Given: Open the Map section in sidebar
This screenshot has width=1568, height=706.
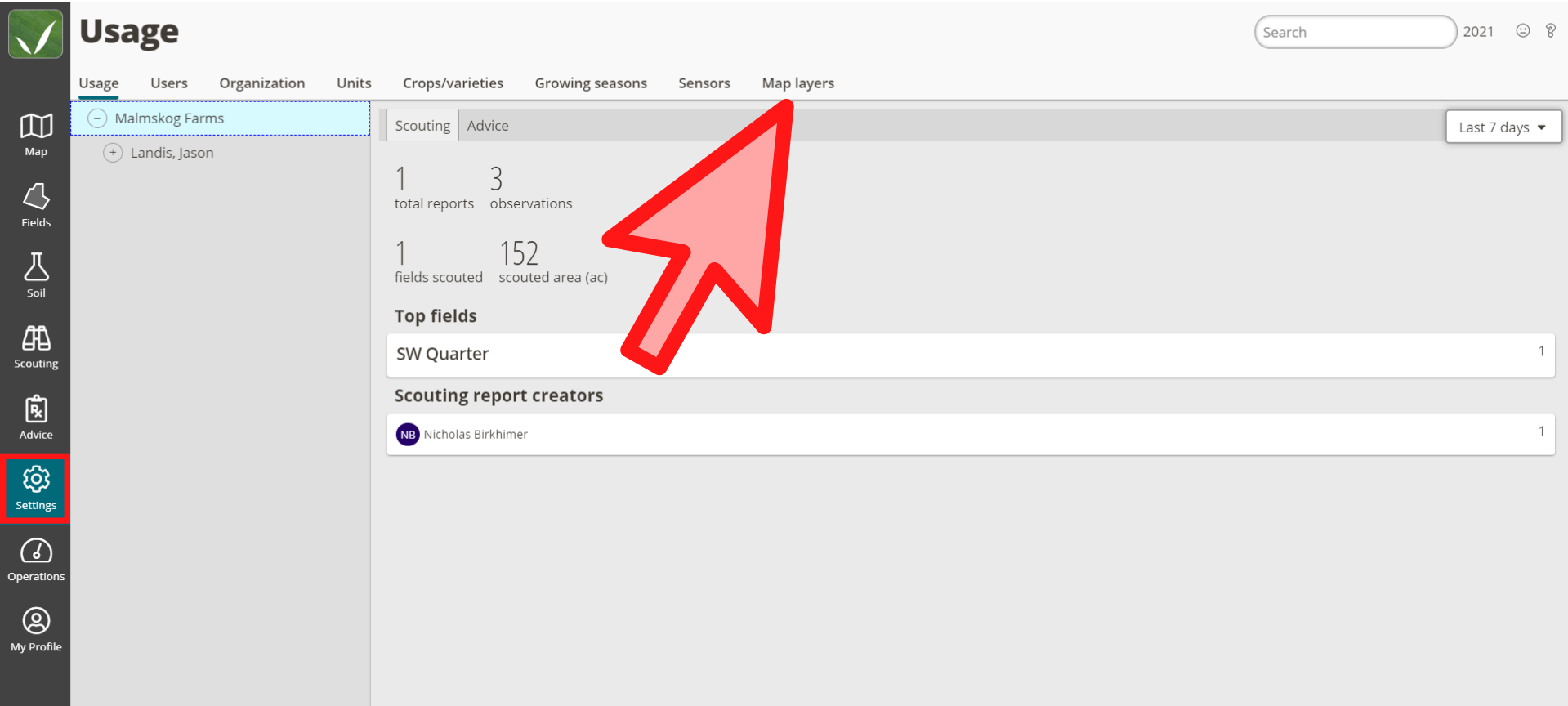Looking at the screenshot, I should (36, 135).
